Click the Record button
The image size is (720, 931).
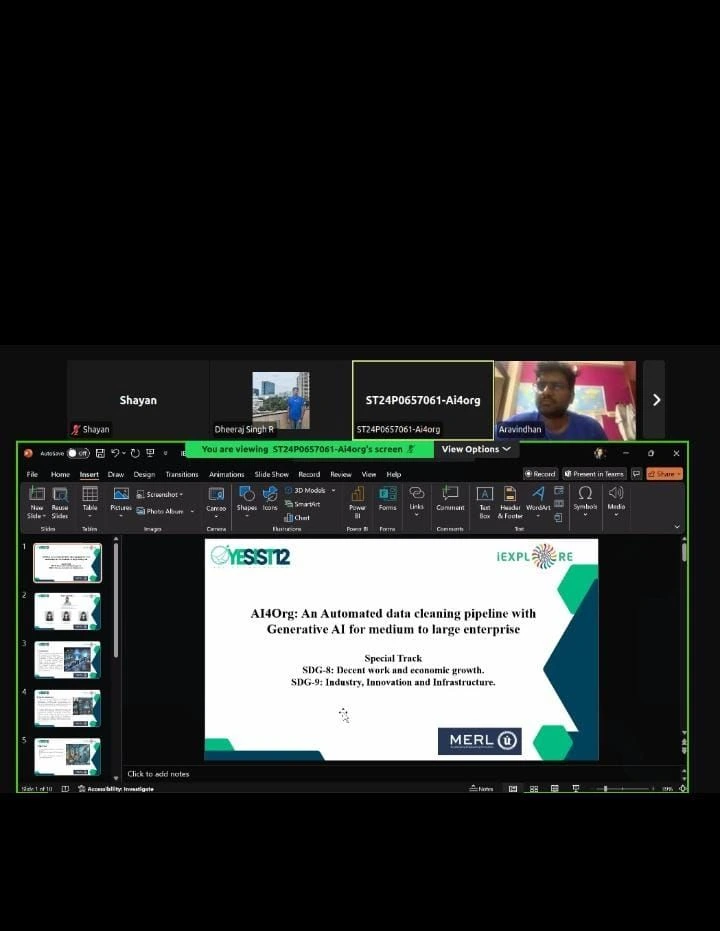541,474
